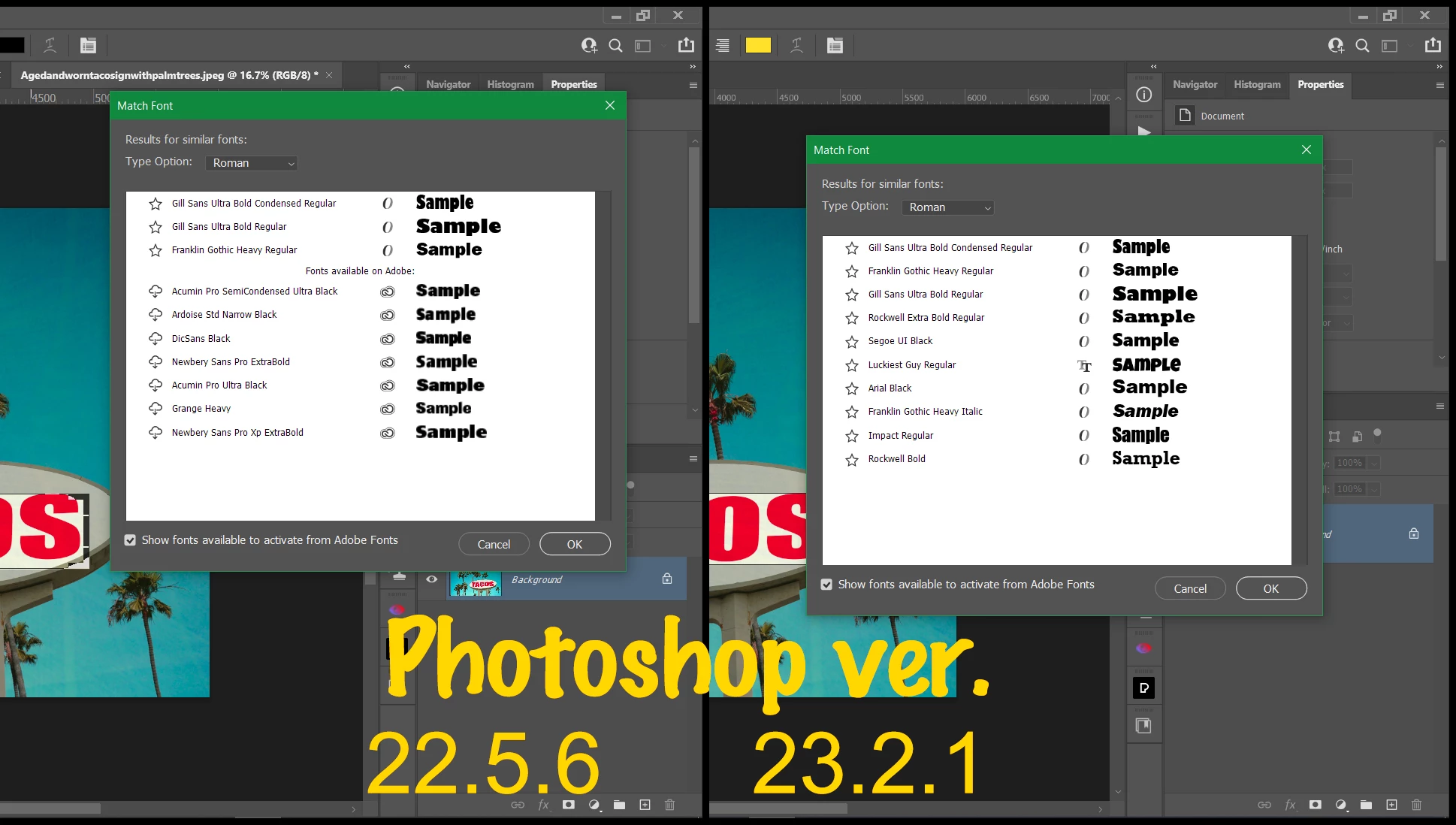Screen dimensions: 1456x825
Task: Open character panel icon in left options bar
Action: click(x=88, y=46)
